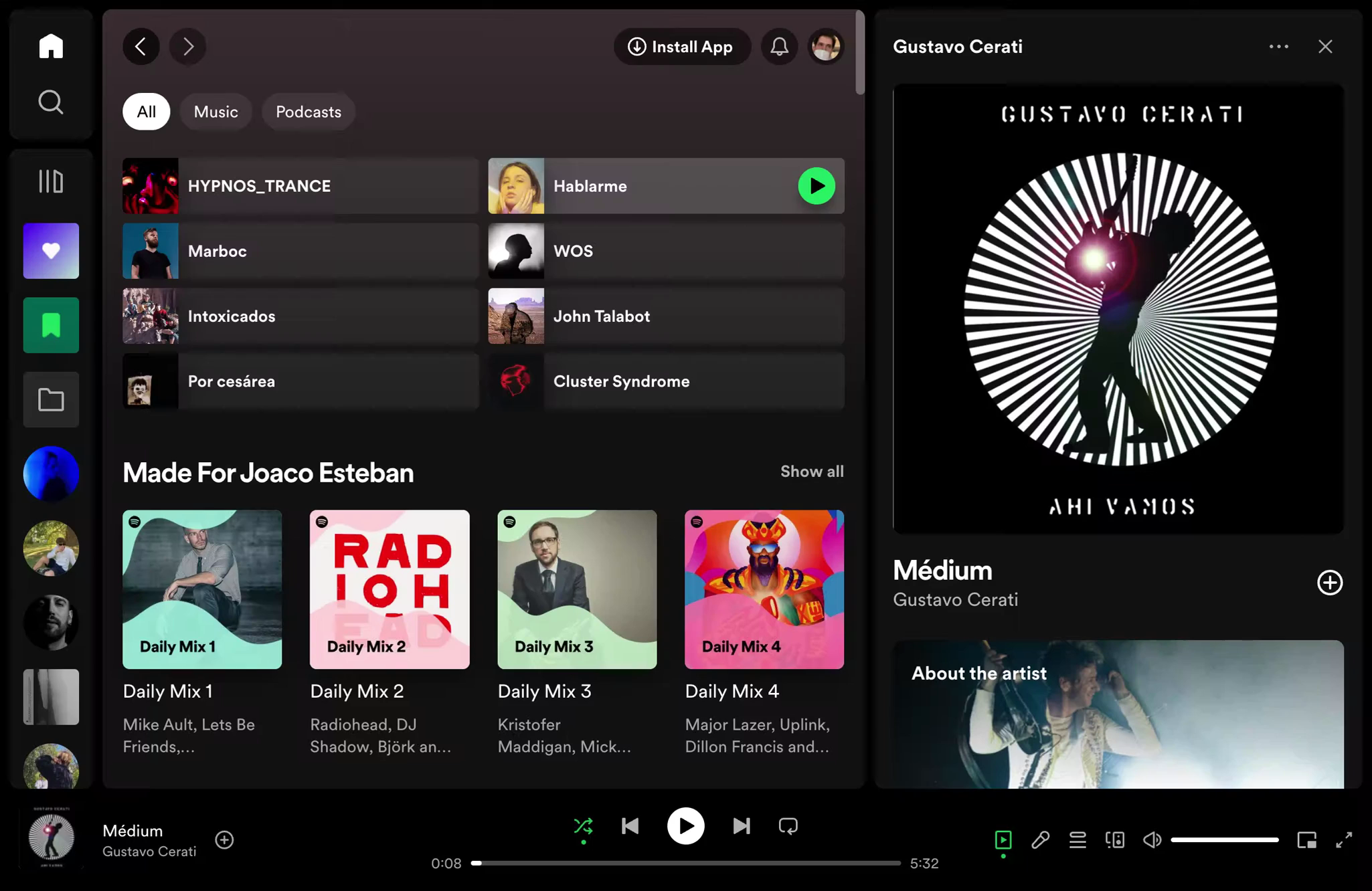Play Hablarme with green play button
The width and height of the screenshot is (1372, 891).
pos(817,186)
